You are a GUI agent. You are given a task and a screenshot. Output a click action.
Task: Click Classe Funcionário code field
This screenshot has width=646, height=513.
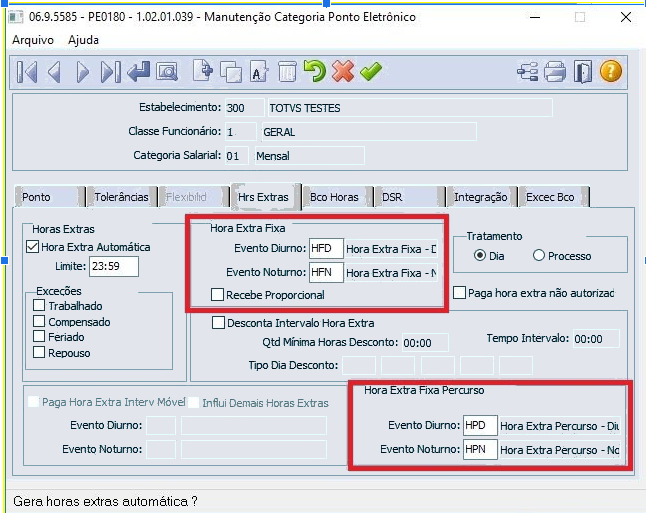coord(241,132)
